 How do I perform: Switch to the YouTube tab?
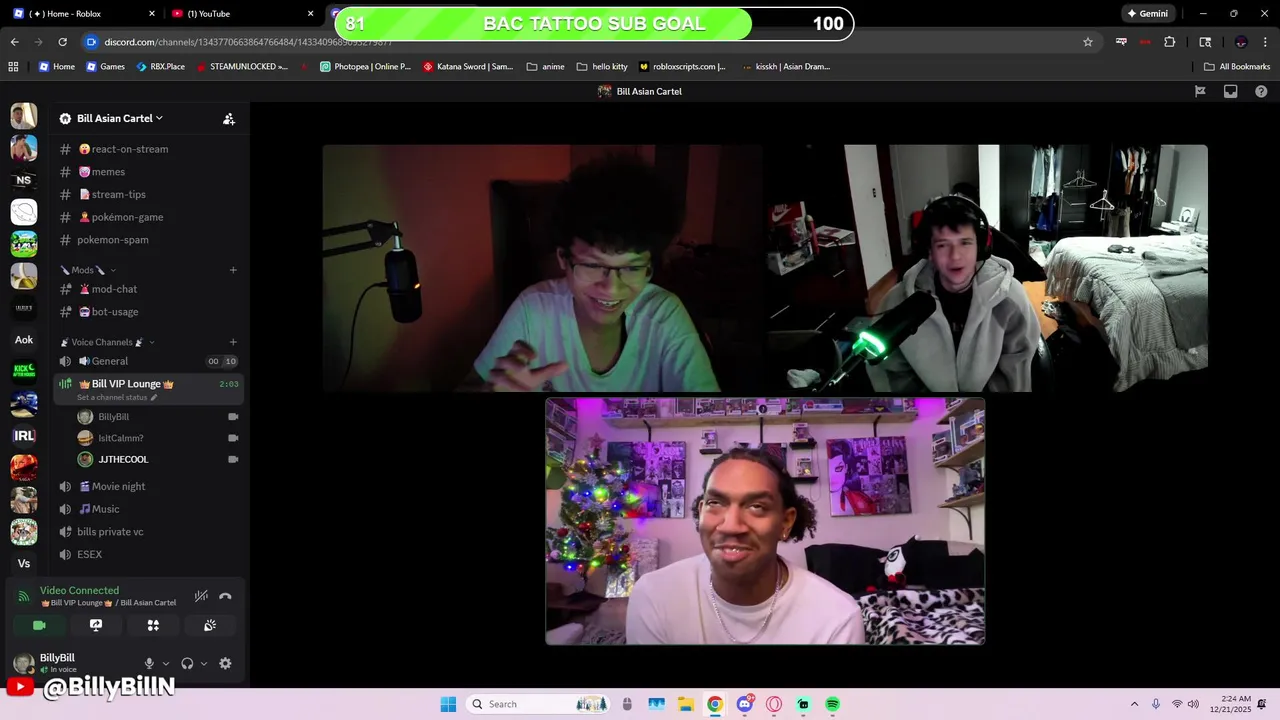(242, 14)
